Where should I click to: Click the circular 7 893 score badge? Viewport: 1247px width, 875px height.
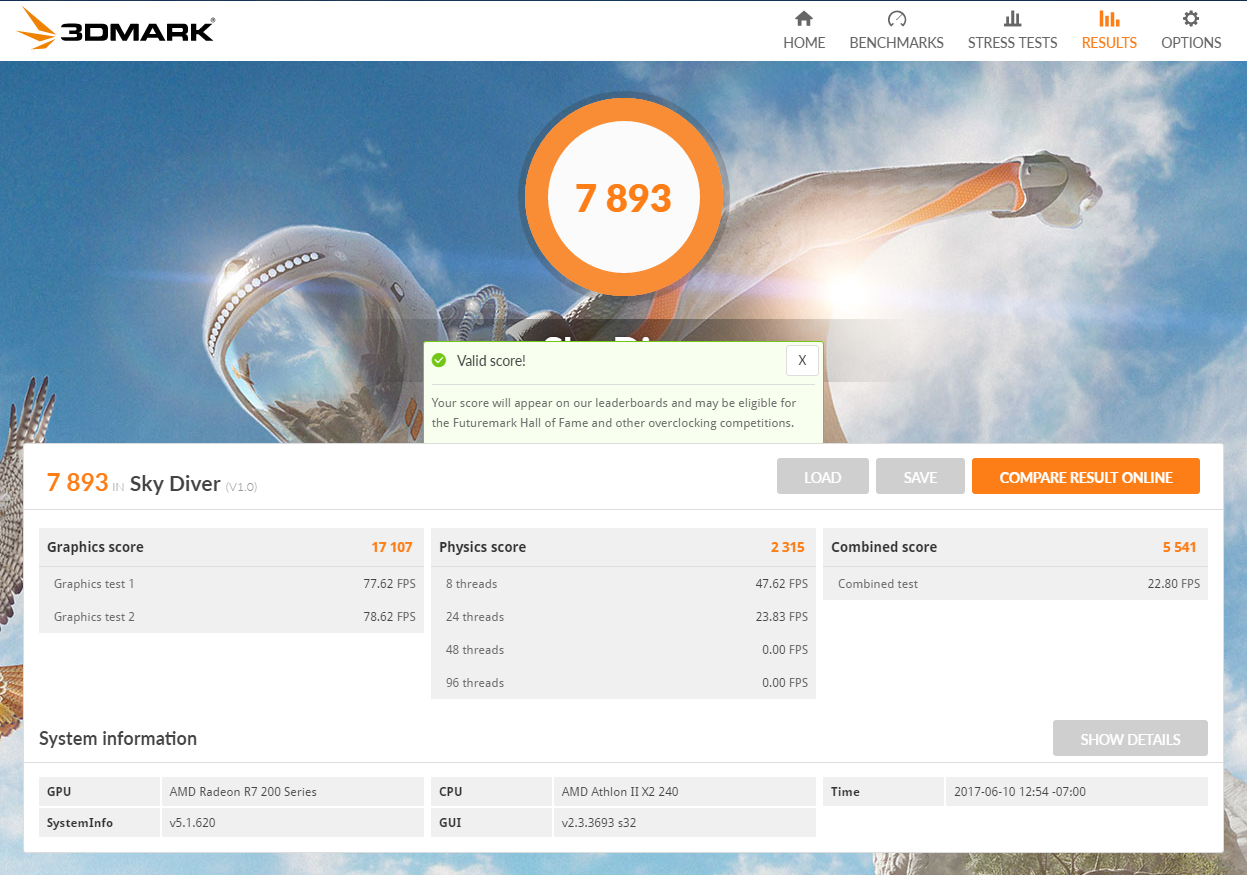pyautogui.click(x=623, y=196)
